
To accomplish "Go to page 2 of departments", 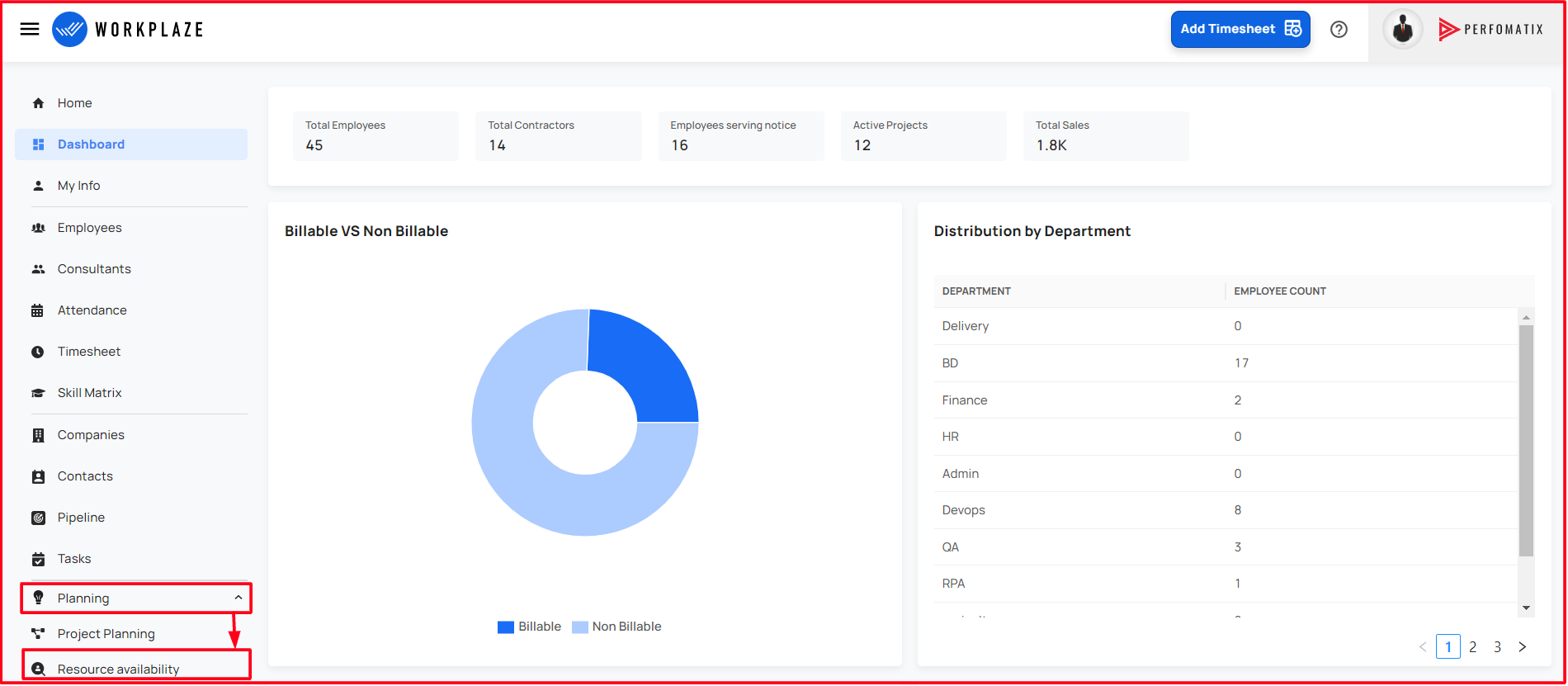I will tap(1473, 646).
